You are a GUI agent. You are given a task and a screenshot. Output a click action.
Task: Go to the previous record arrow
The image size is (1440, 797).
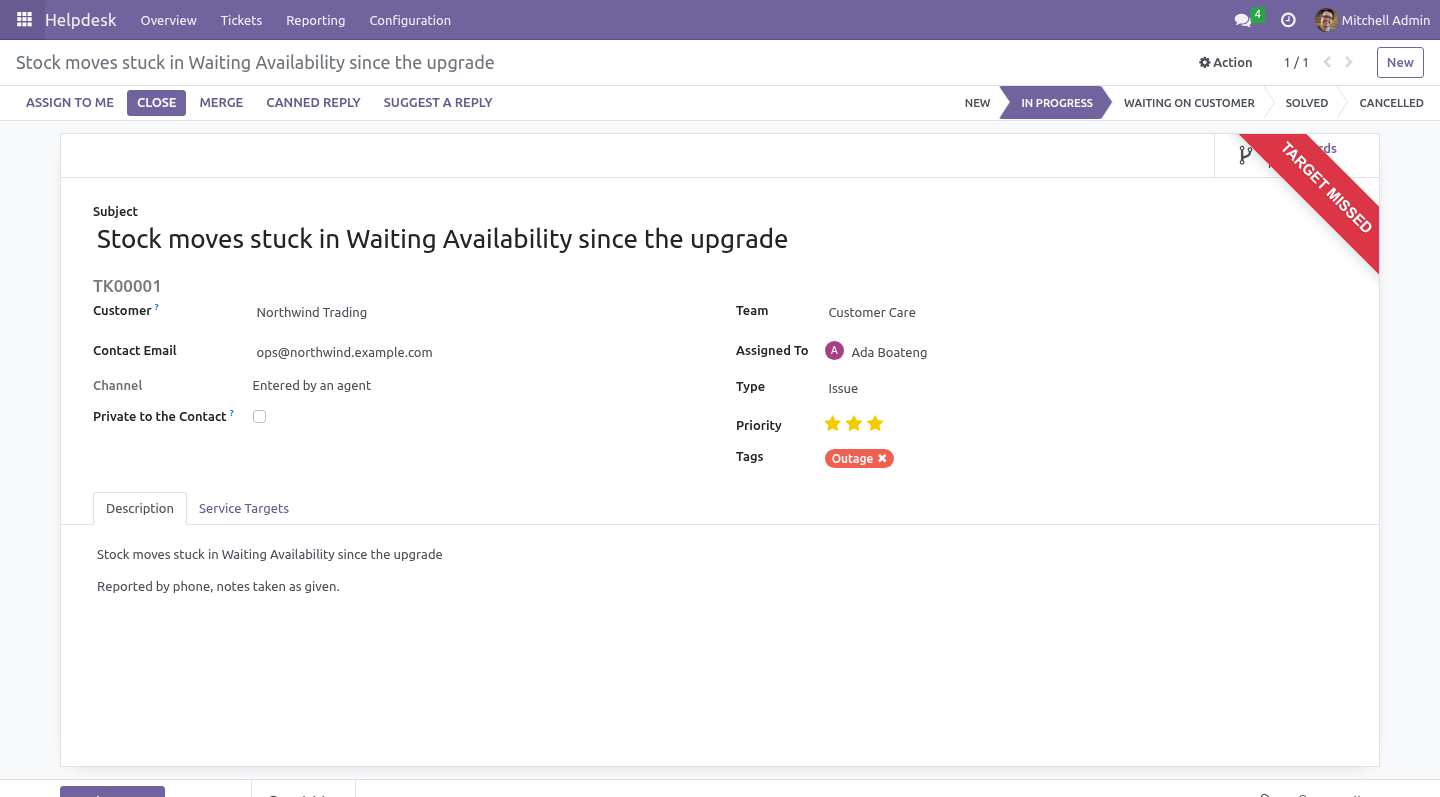click(1327, 62)
